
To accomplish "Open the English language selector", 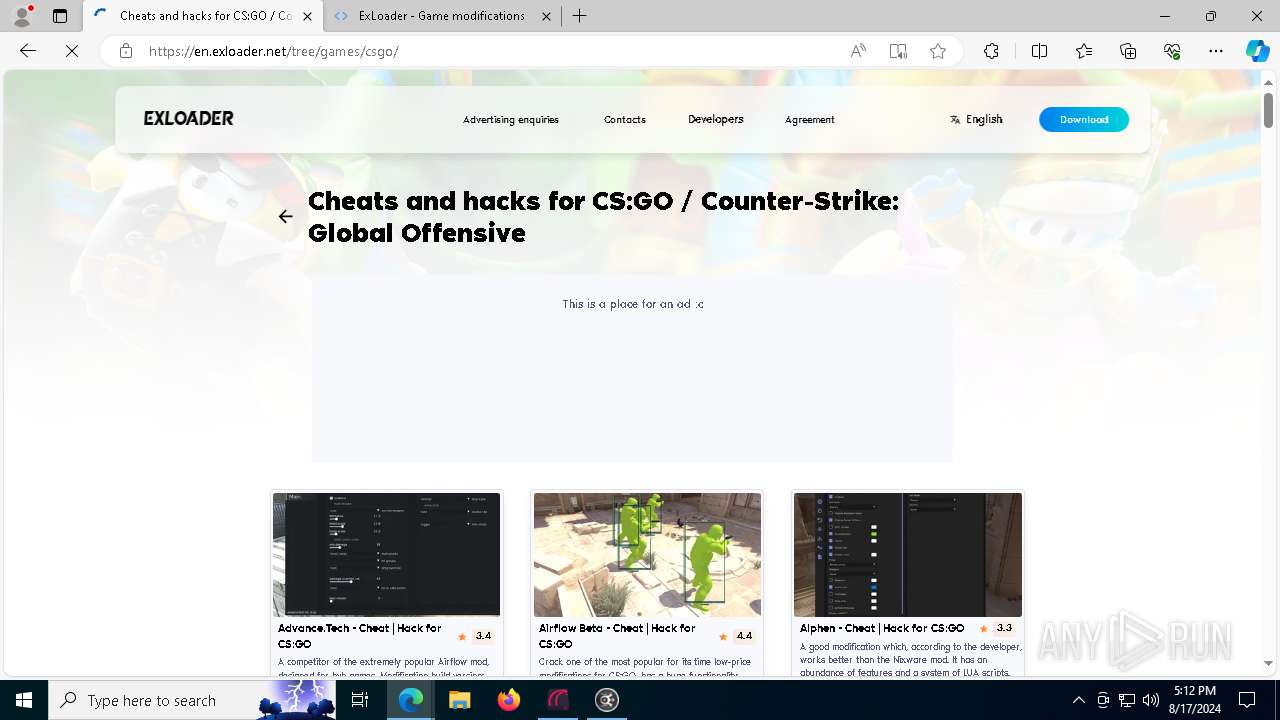I will (x=976, y=119).
